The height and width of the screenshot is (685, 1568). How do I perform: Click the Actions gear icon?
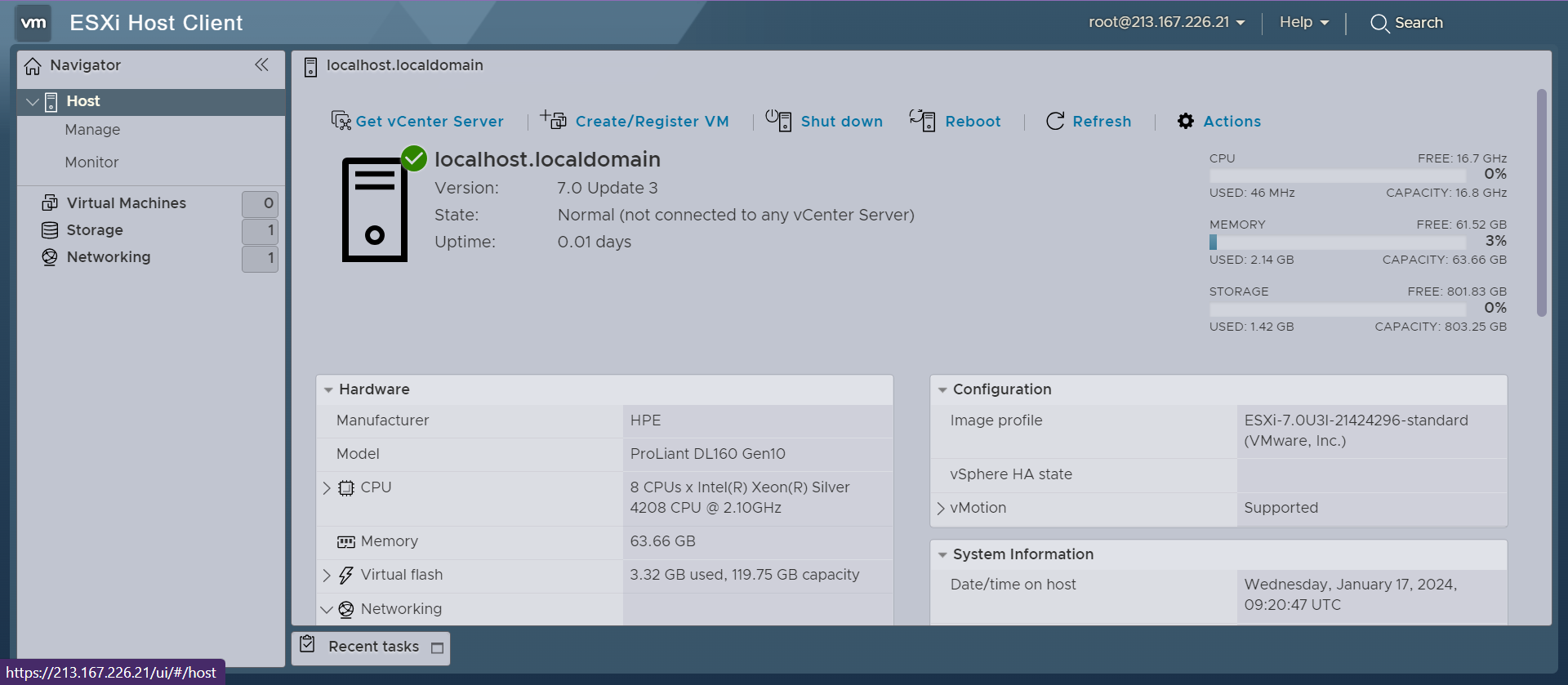tap(1186, 121)
